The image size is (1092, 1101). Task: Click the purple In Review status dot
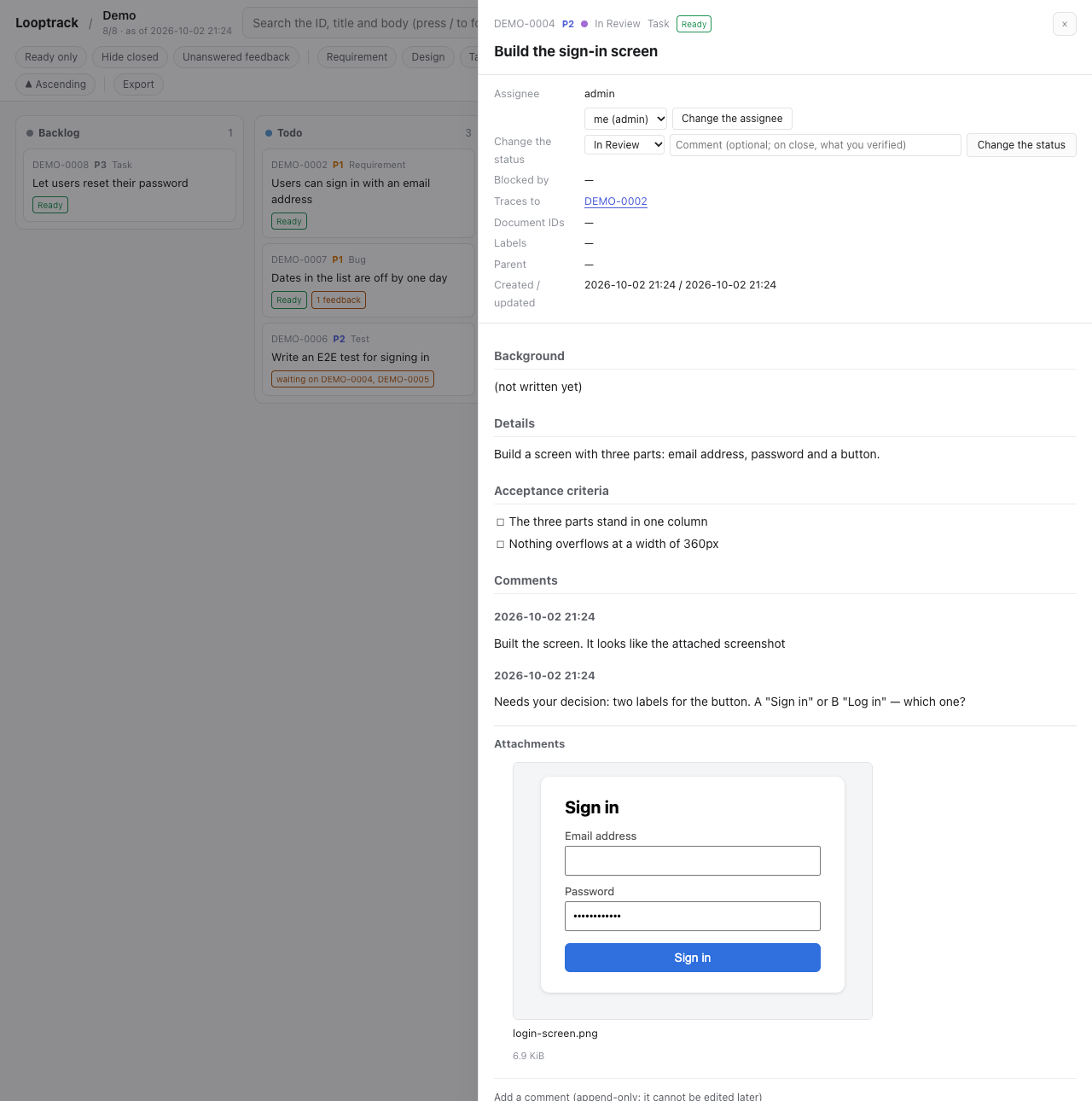[584, 24]
